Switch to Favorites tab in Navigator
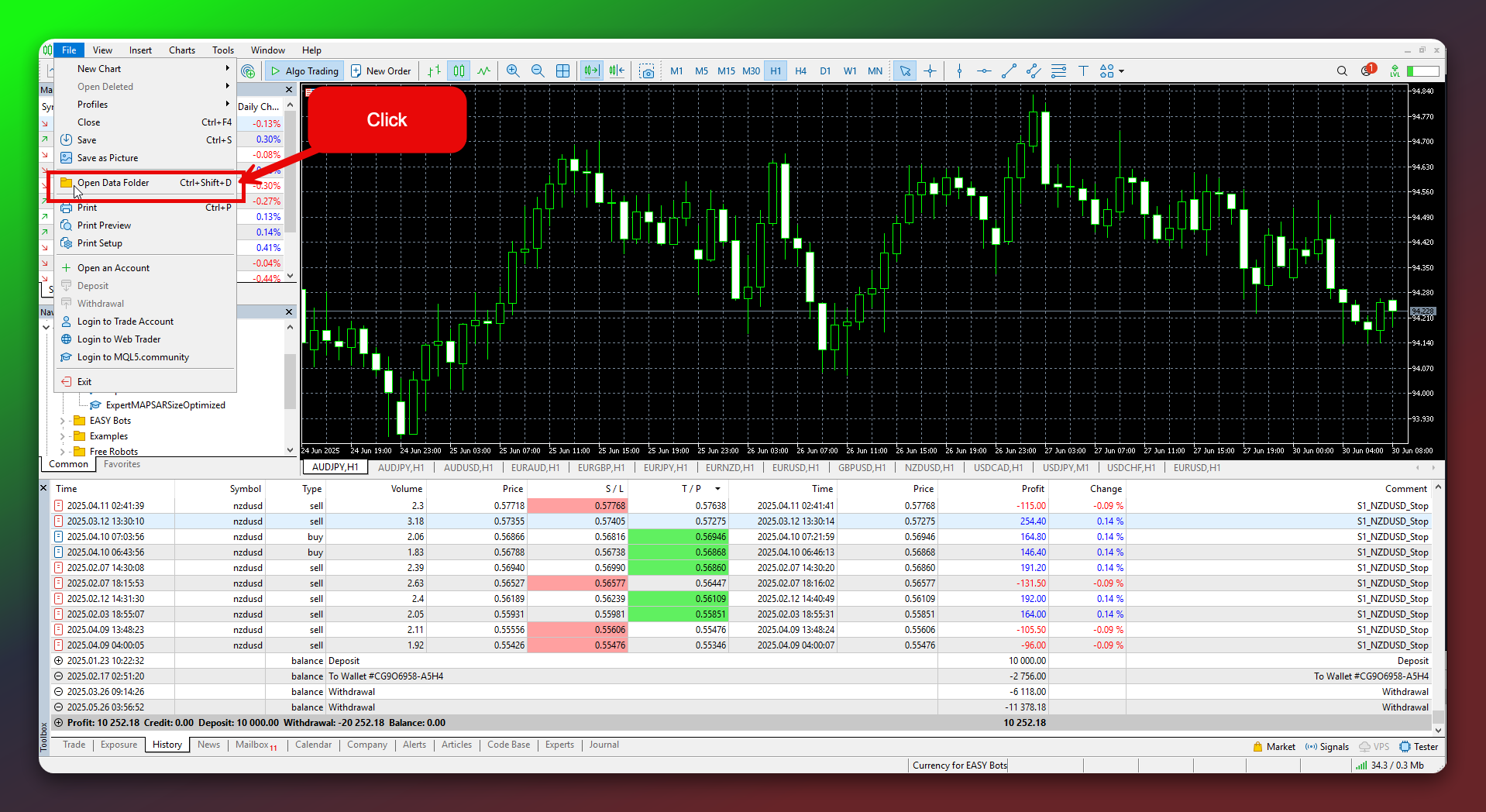 coord(122,464)
